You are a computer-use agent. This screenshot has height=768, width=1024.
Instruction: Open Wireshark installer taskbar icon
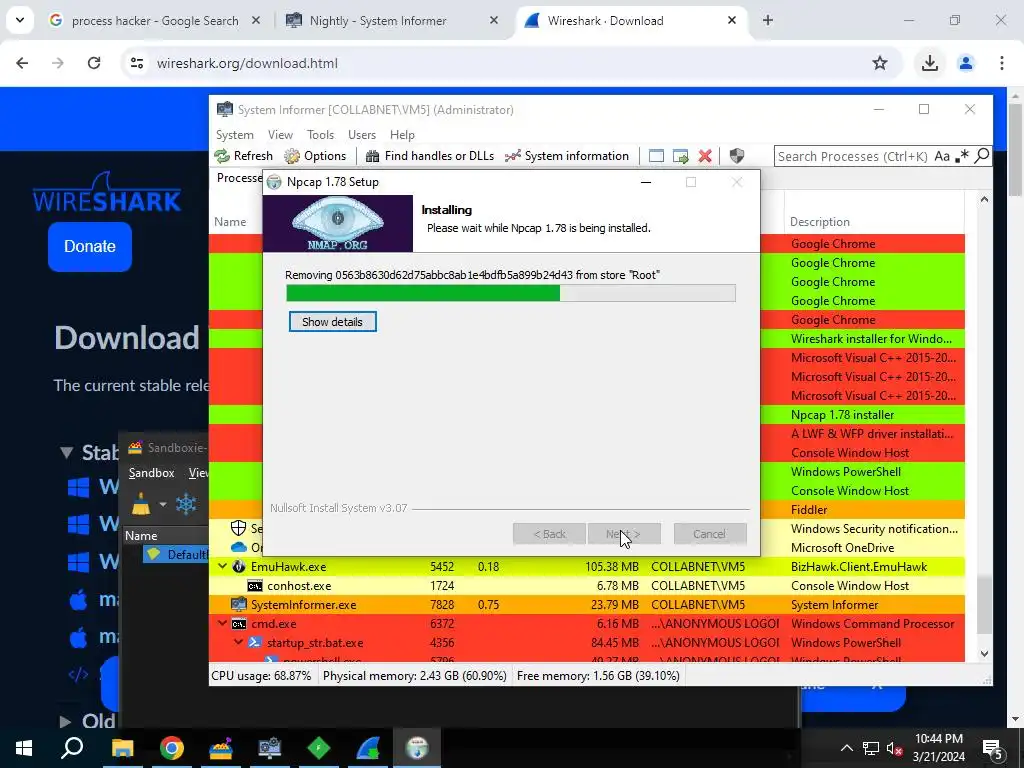tap(368, 748)
